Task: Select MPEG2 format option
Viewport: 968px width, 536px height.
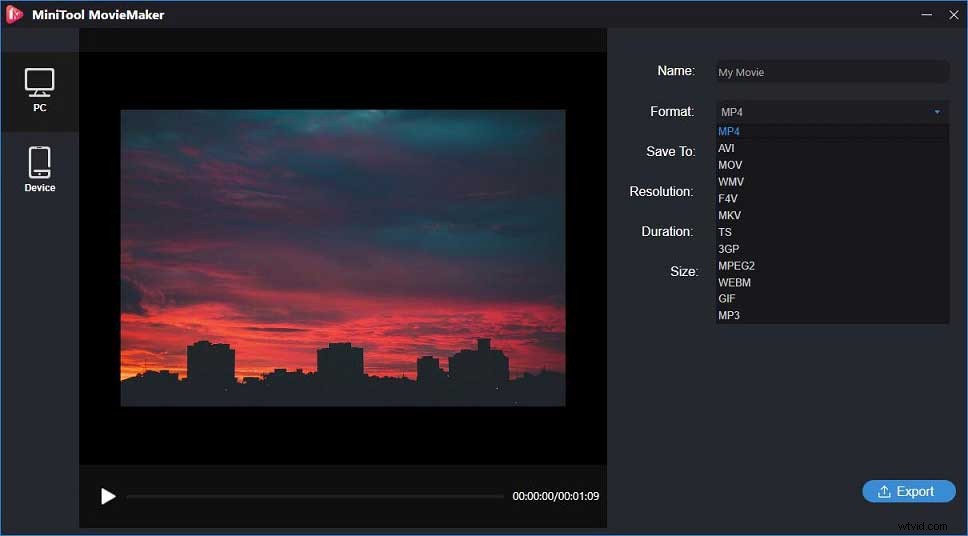Action: click(x=736, y=266)
